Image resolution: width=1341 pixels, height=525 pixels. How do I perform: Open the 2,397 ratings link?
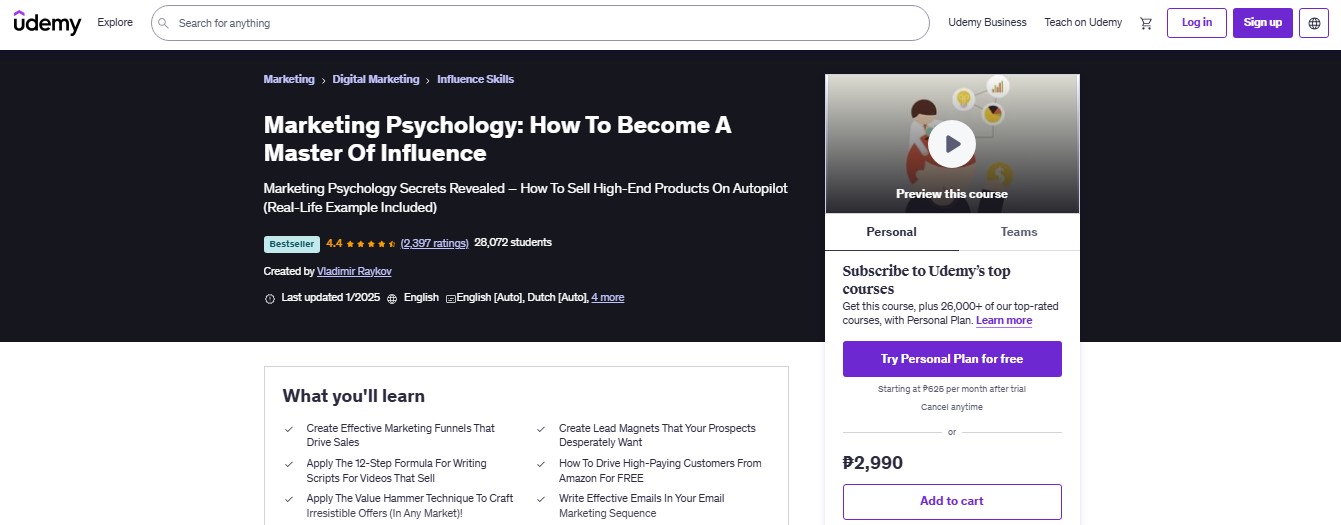[x=435, y=243]
